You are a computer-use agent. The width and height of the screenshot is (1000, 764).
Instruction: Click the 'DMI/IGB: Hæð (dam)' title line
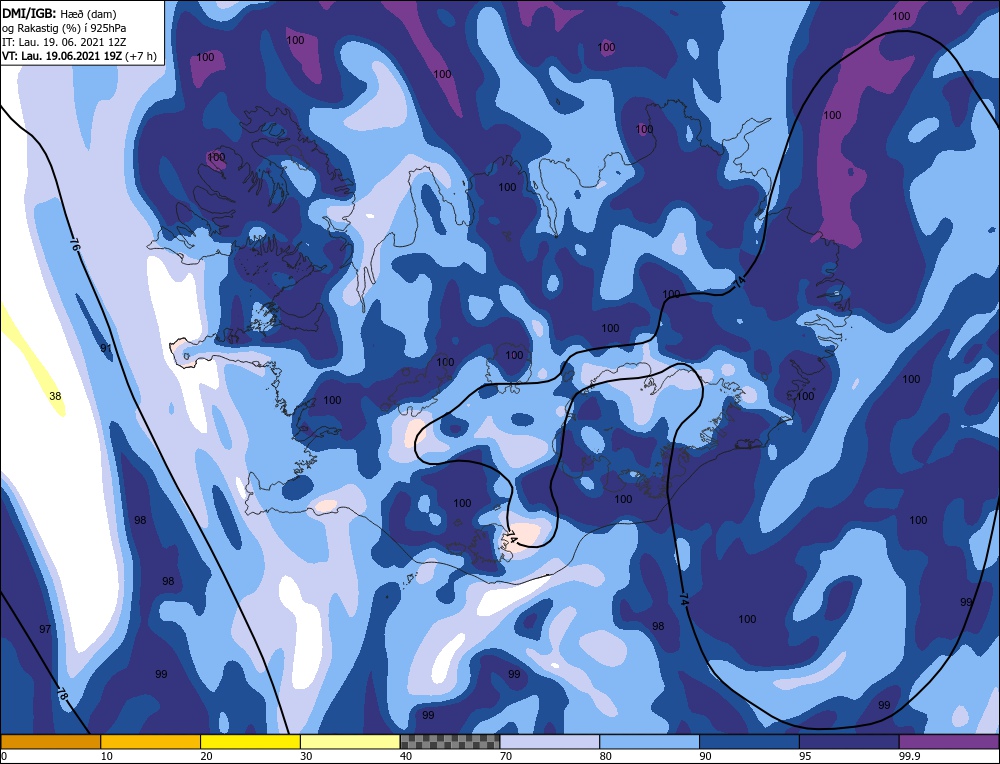tap(59, 14)
